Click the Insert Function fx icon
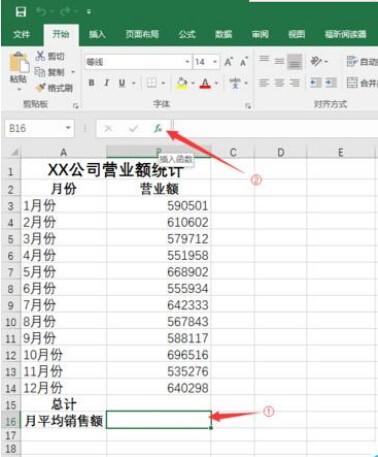Image resolution: width=378 pixels, height=457 pixels. tap(158, 128)
